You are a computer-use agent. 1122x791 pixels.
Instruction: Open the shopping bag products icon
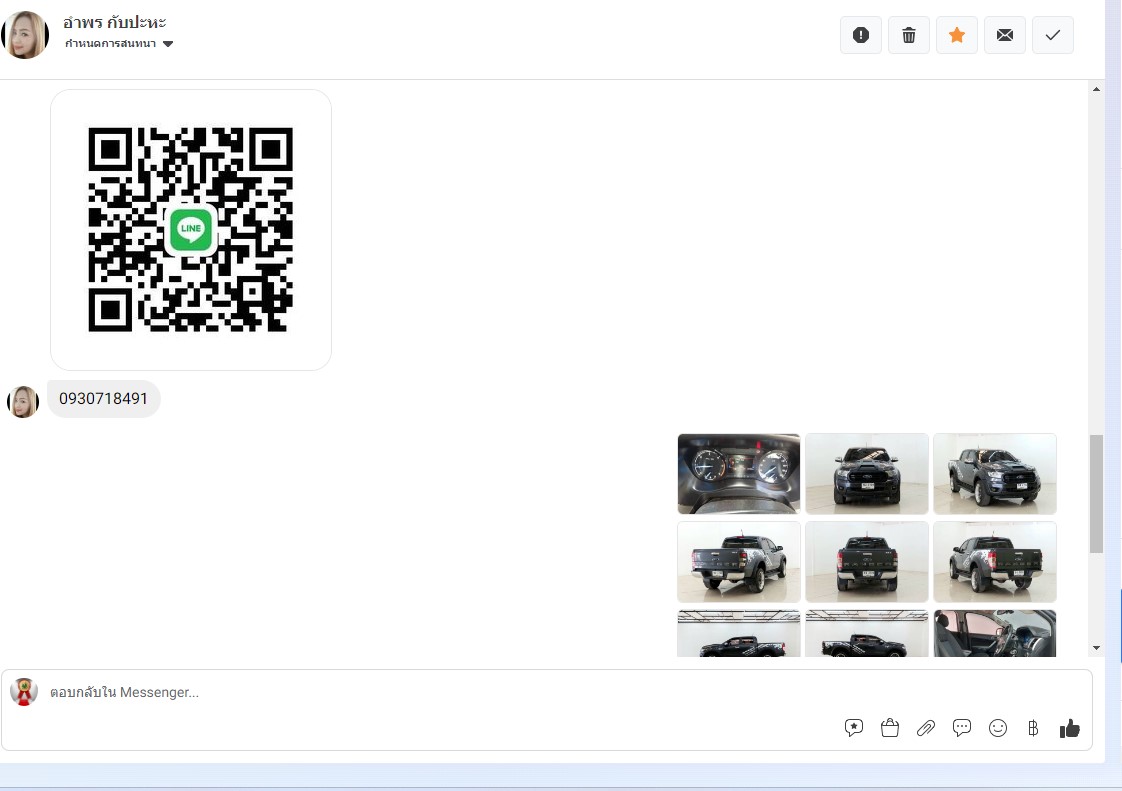[x=889, y=728]
